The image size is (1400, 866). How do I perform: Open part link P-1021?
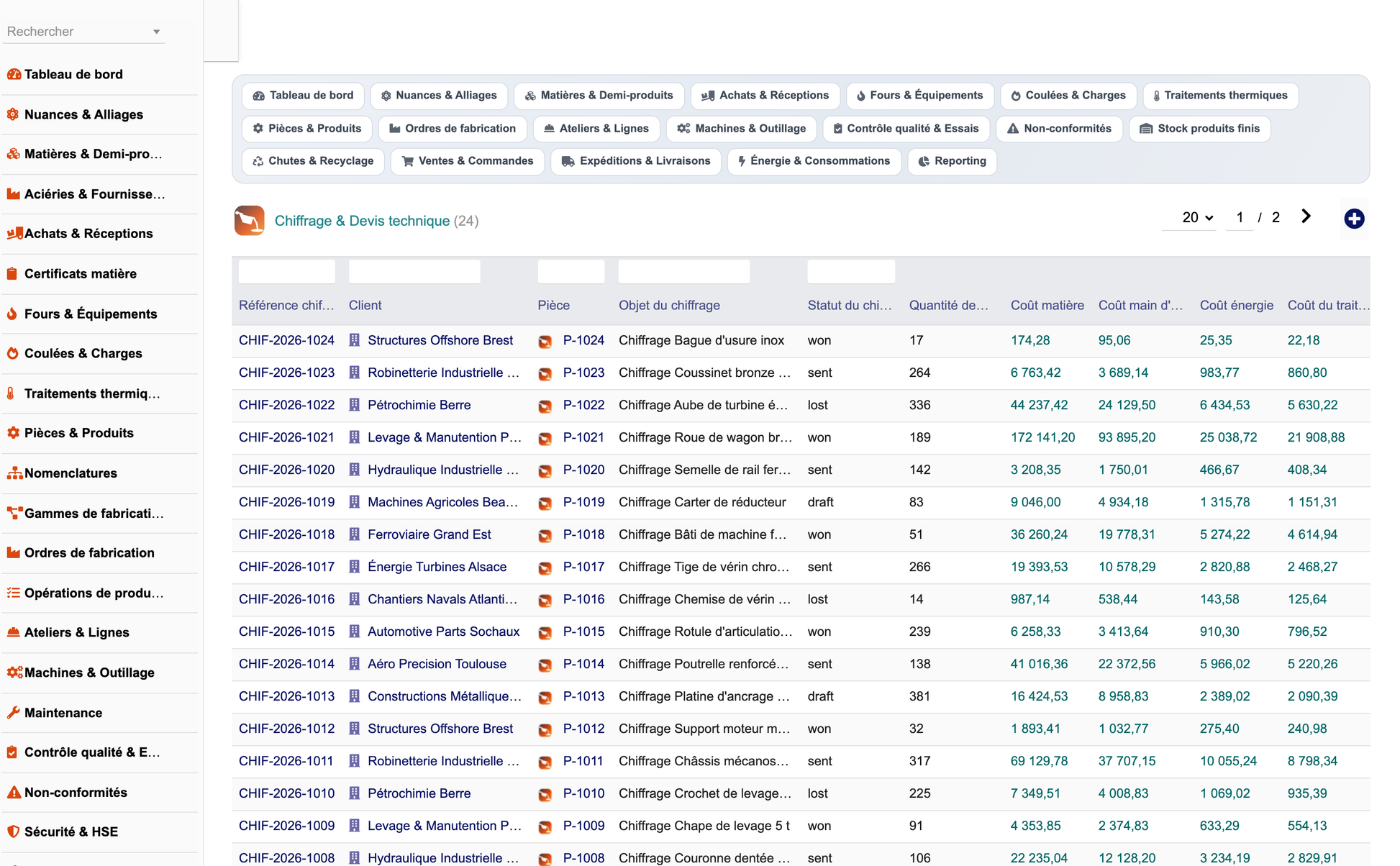(583, 437)
